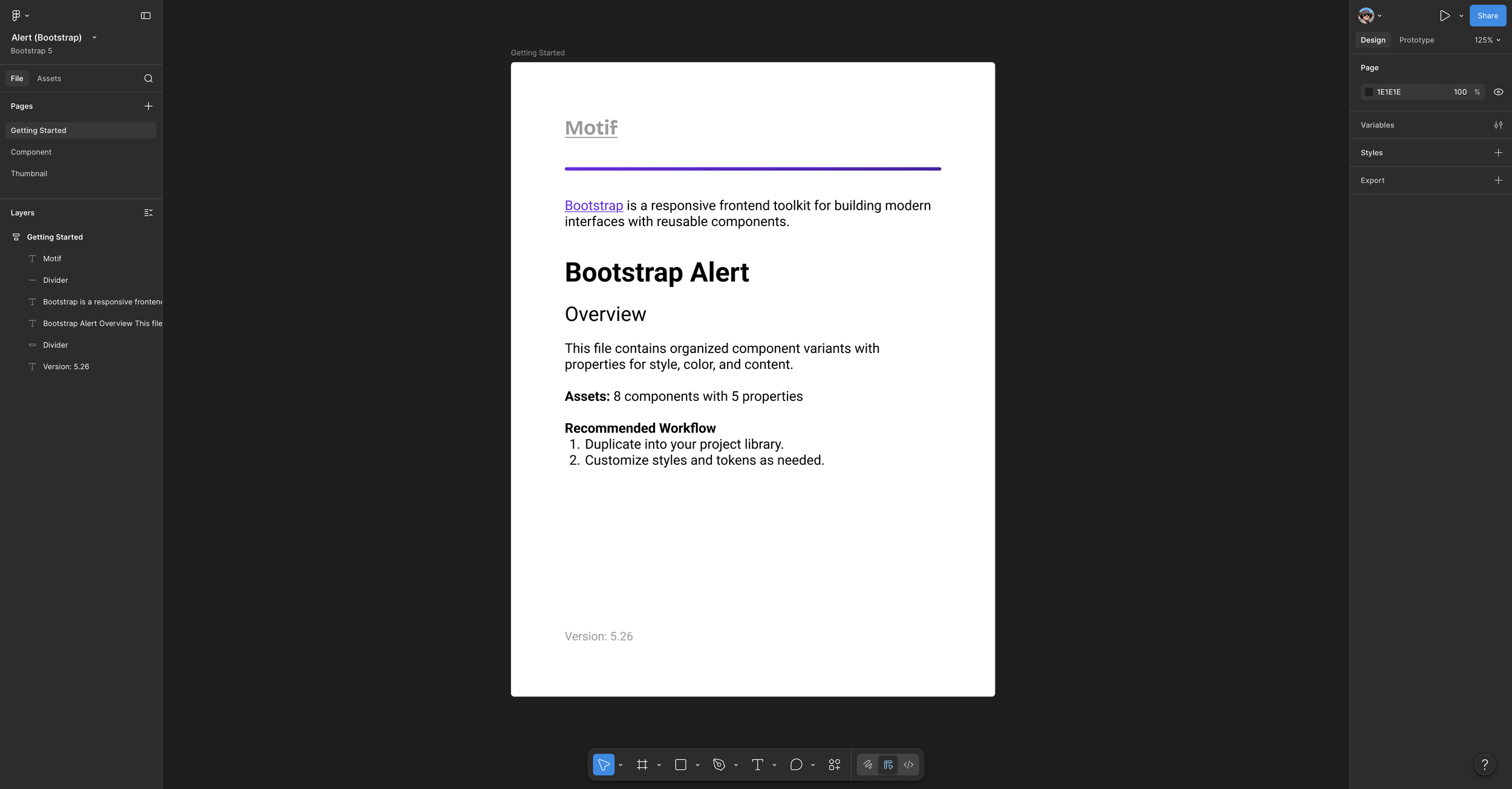Follow the Bootstrap hyperlink on canvas
1512x789 pixels.
(594, 206)
